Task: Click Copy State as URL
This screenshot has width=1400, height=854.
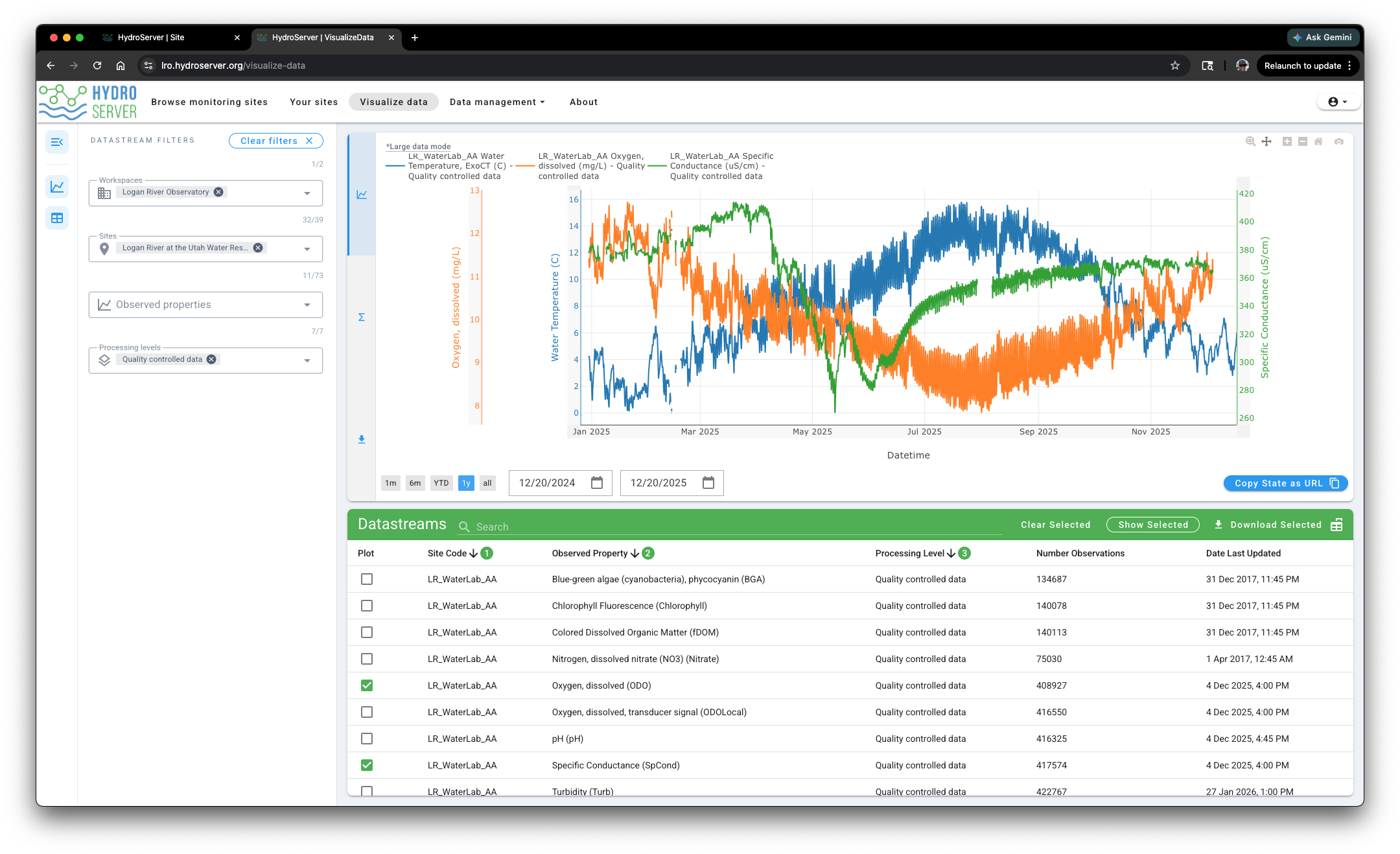Action: pyautogui.click(x=1286, y=483)
